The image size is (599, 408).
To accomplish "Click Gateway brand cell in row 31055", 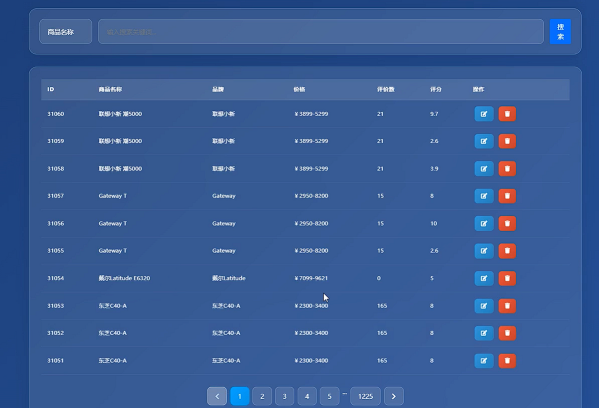I will coord(224,251).
